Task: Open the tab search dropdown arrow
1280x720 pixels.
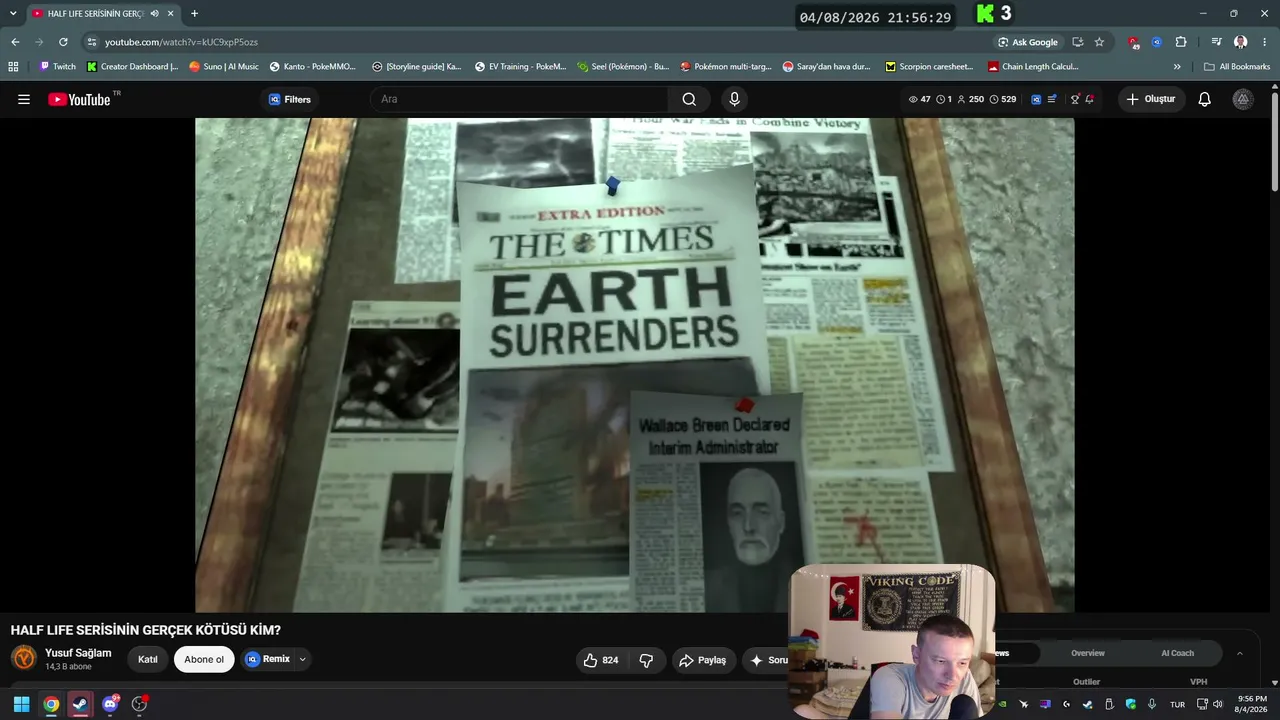Action: click(13, 13)
